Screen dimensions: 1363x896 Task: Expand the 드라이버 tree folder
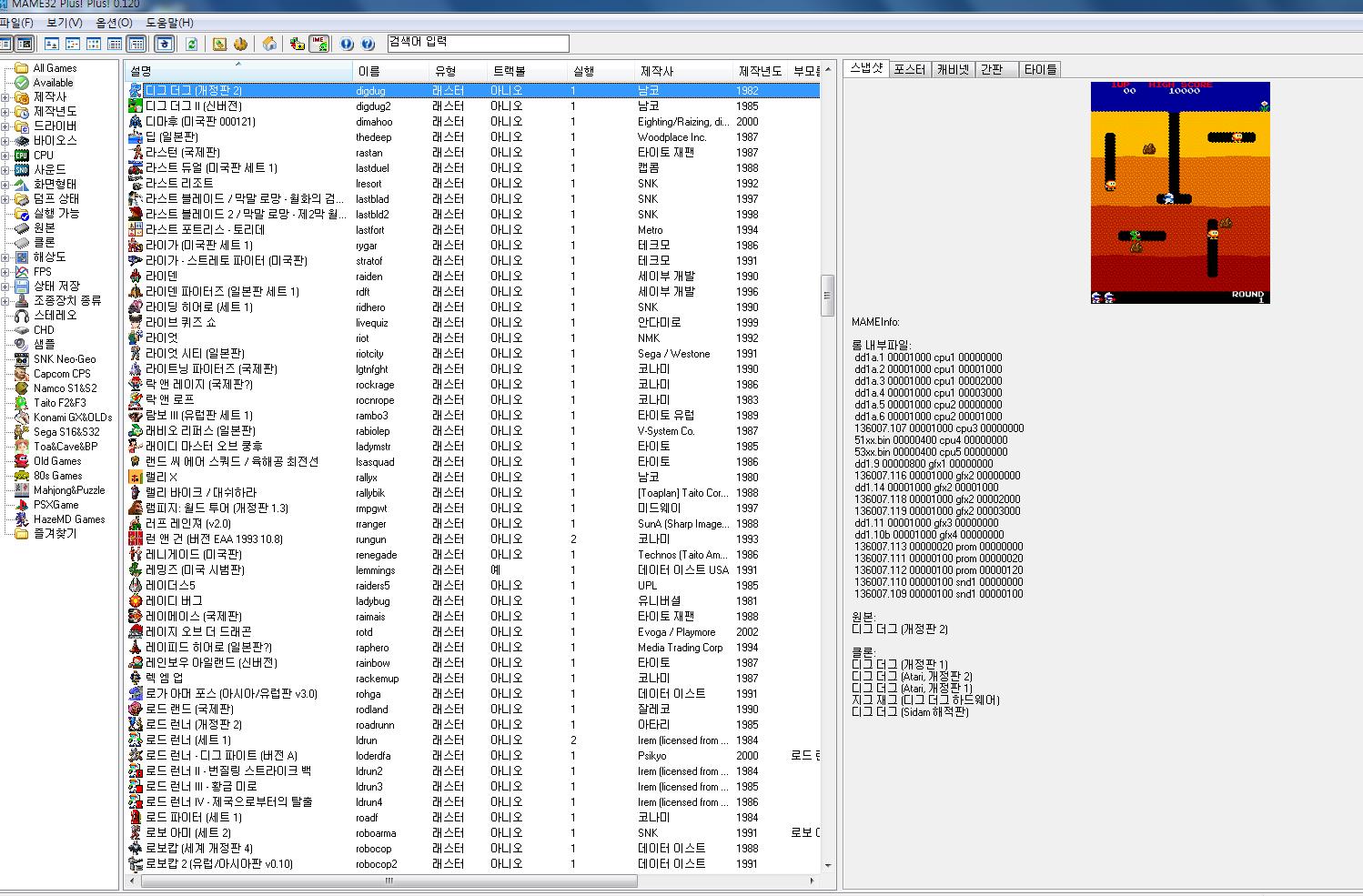[x=5, y=126]
